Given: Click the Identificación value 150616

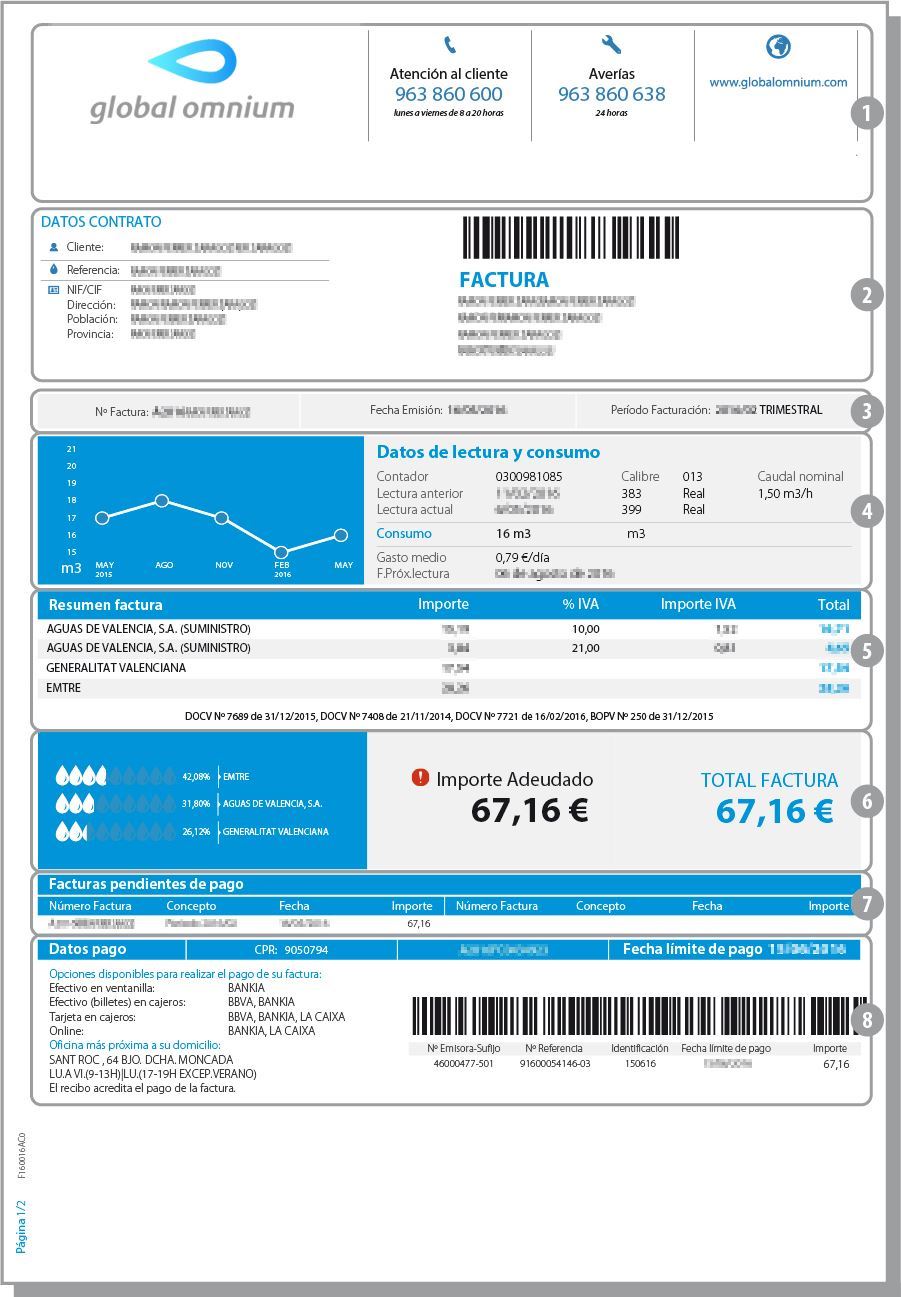Looking at the screenshot, I should pyautogui.click(x=640, y=1064).
